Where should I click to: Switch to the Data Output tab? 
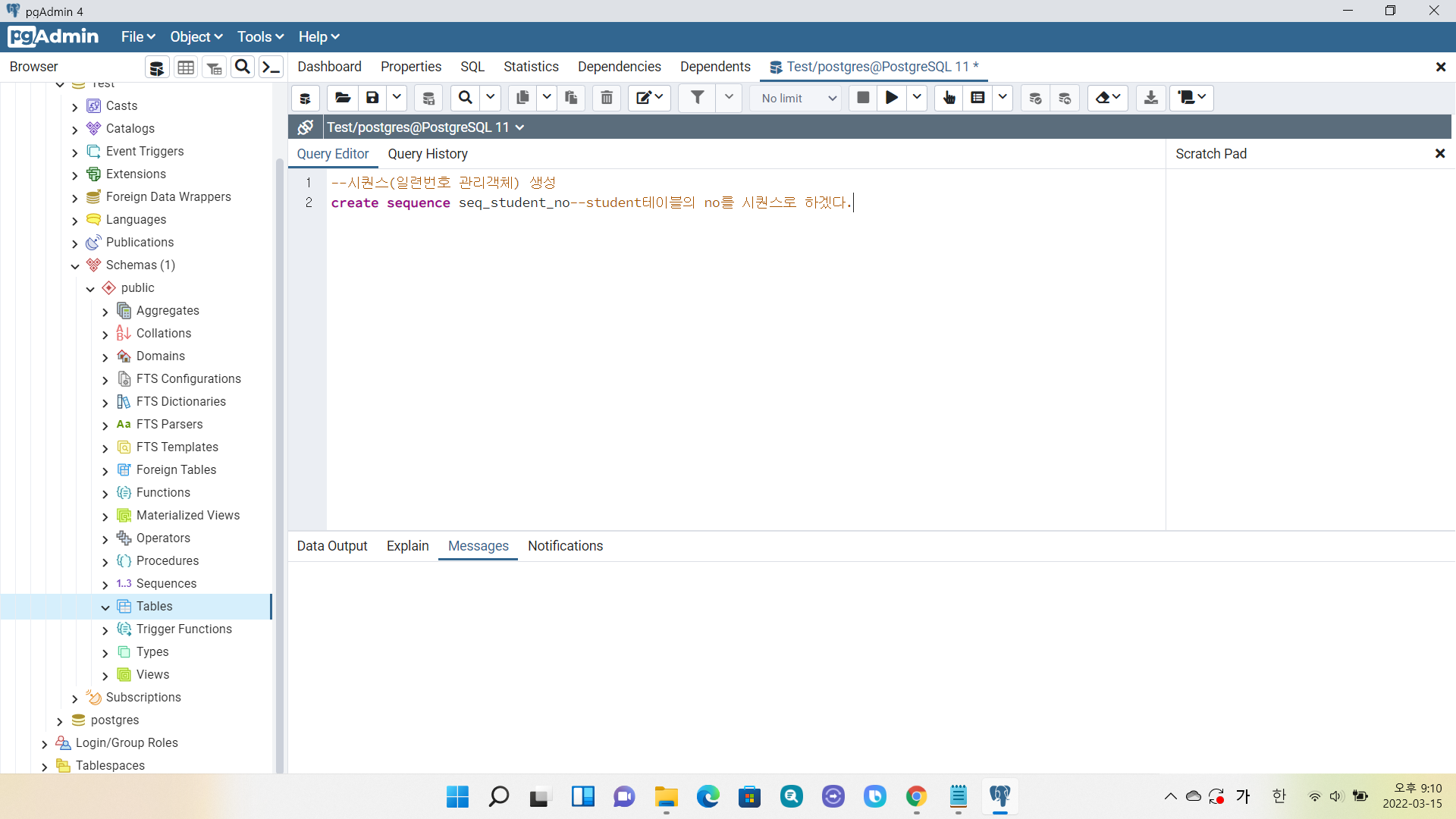coord(332,546)
